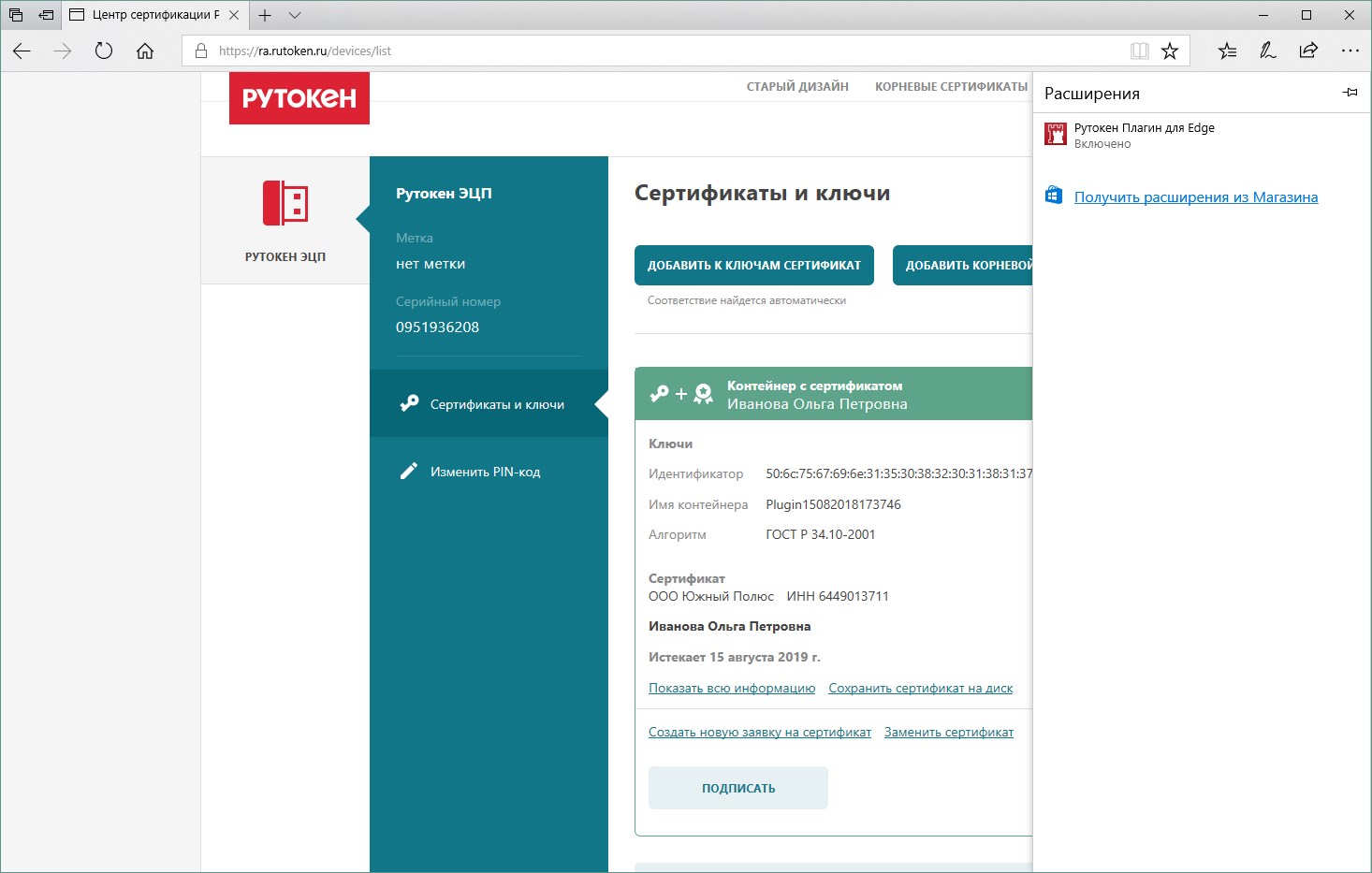Image resolution: width=1372 pixels, height=873 pixels.
Task: Click the Сертификаты и ключи page heading
Action: pos(762,193)
